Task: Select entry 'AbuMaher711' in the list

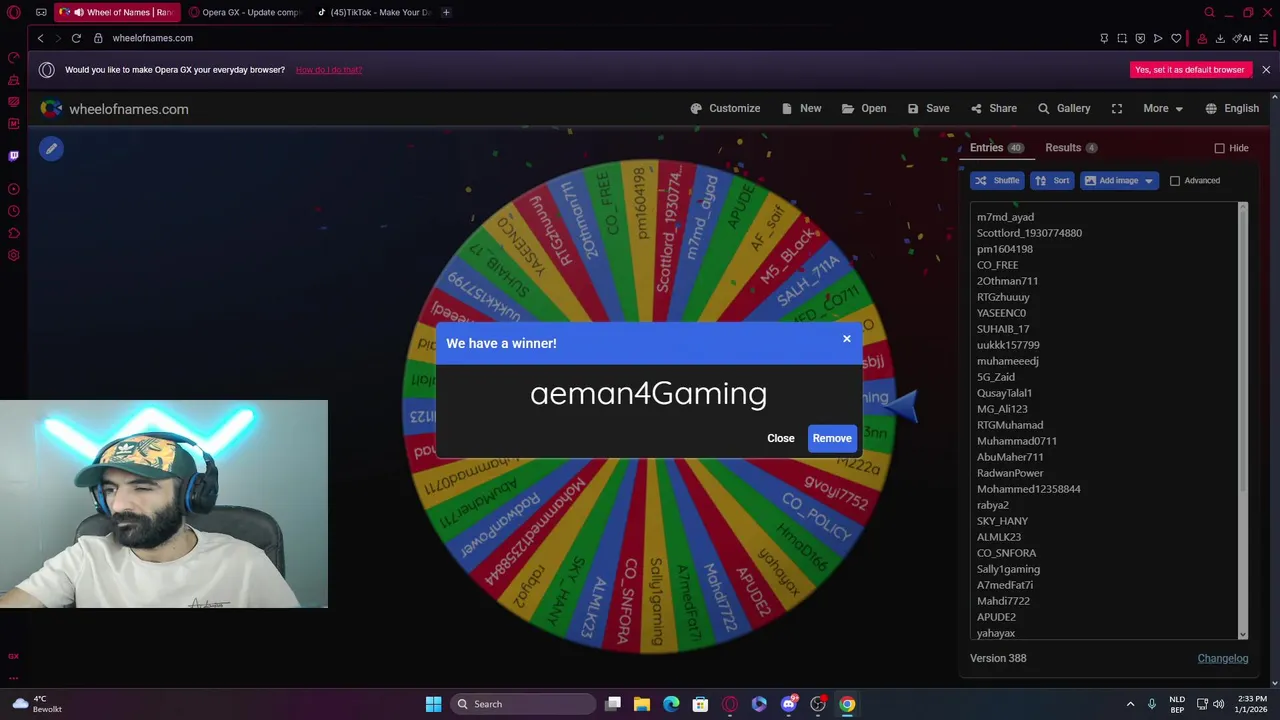Action: pos(1009,457)
